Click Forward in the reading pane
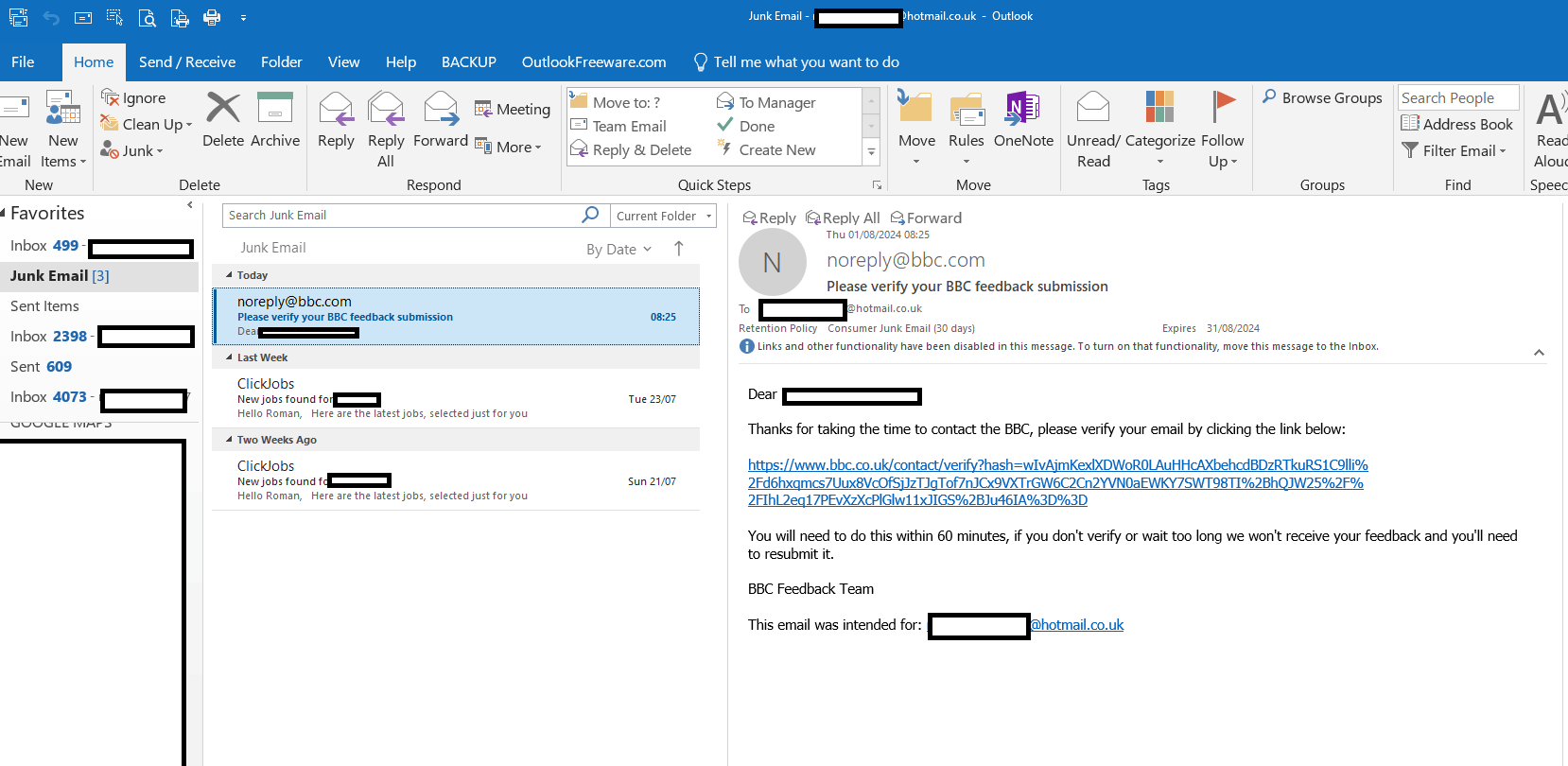 (x=926, y=218)
